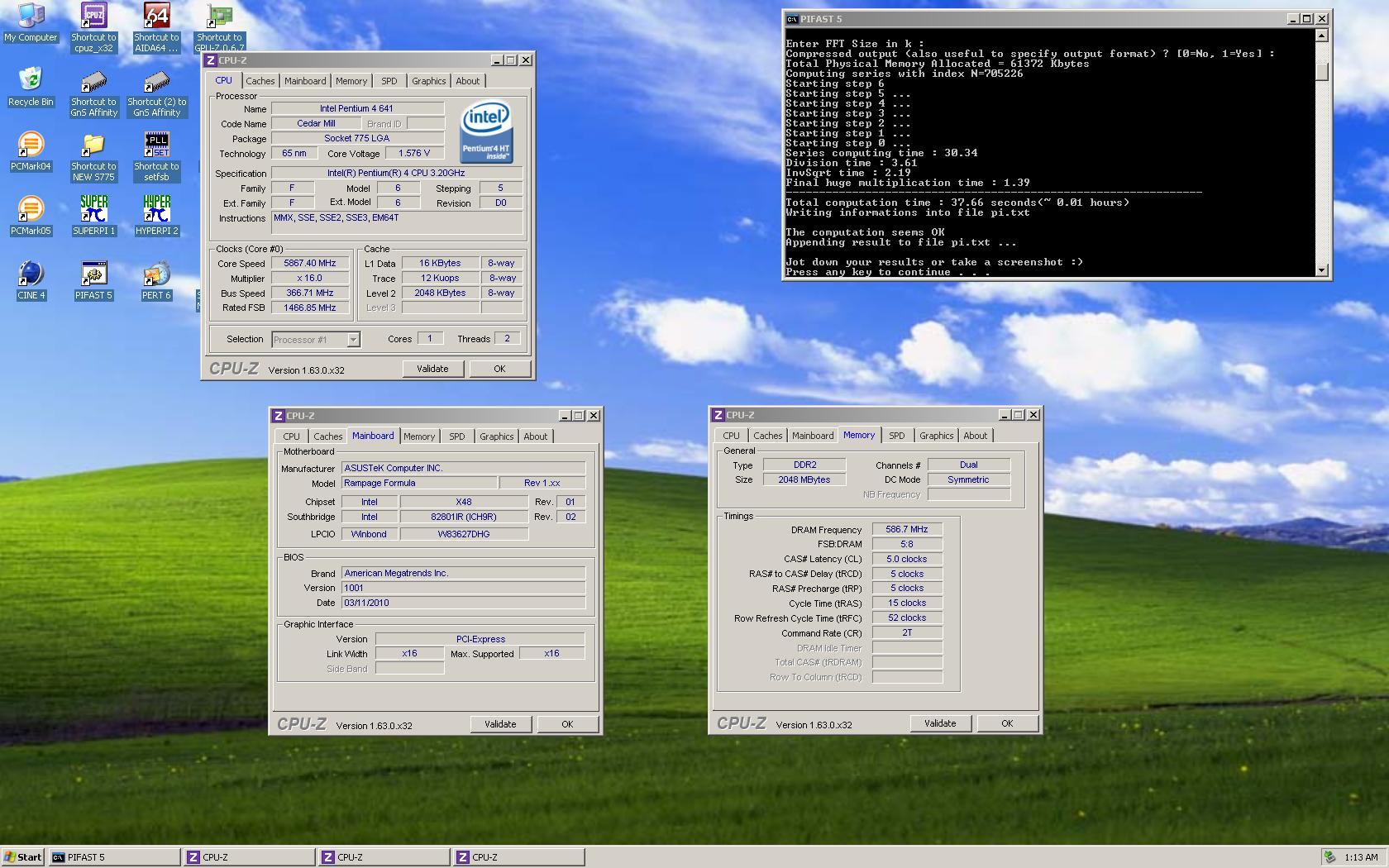Click Validate in Memory CPU-Z window
The image size is (1389, 868).
(x=940, y=723)
